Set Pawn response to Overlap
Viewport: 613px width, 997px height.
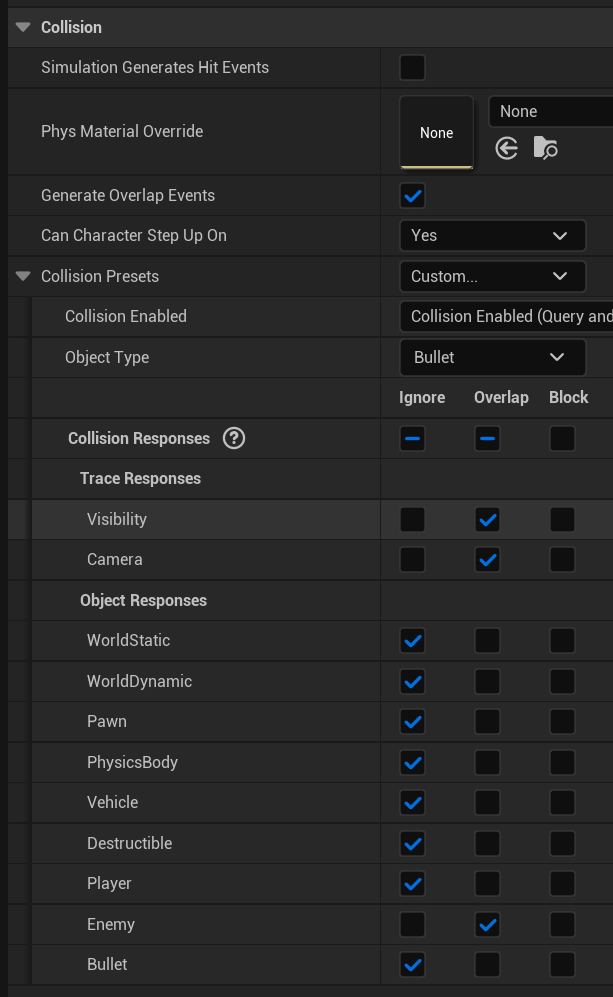[x=487, y=721]
